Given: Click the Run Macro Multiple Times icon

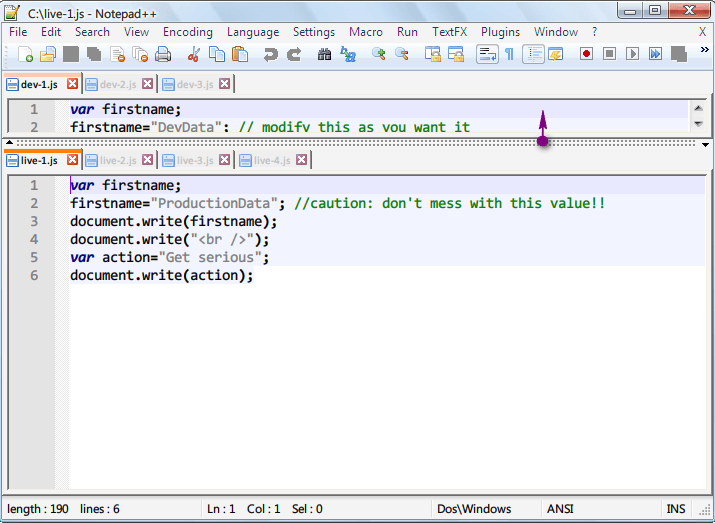Looking at the screenshot, I should 656,54.
